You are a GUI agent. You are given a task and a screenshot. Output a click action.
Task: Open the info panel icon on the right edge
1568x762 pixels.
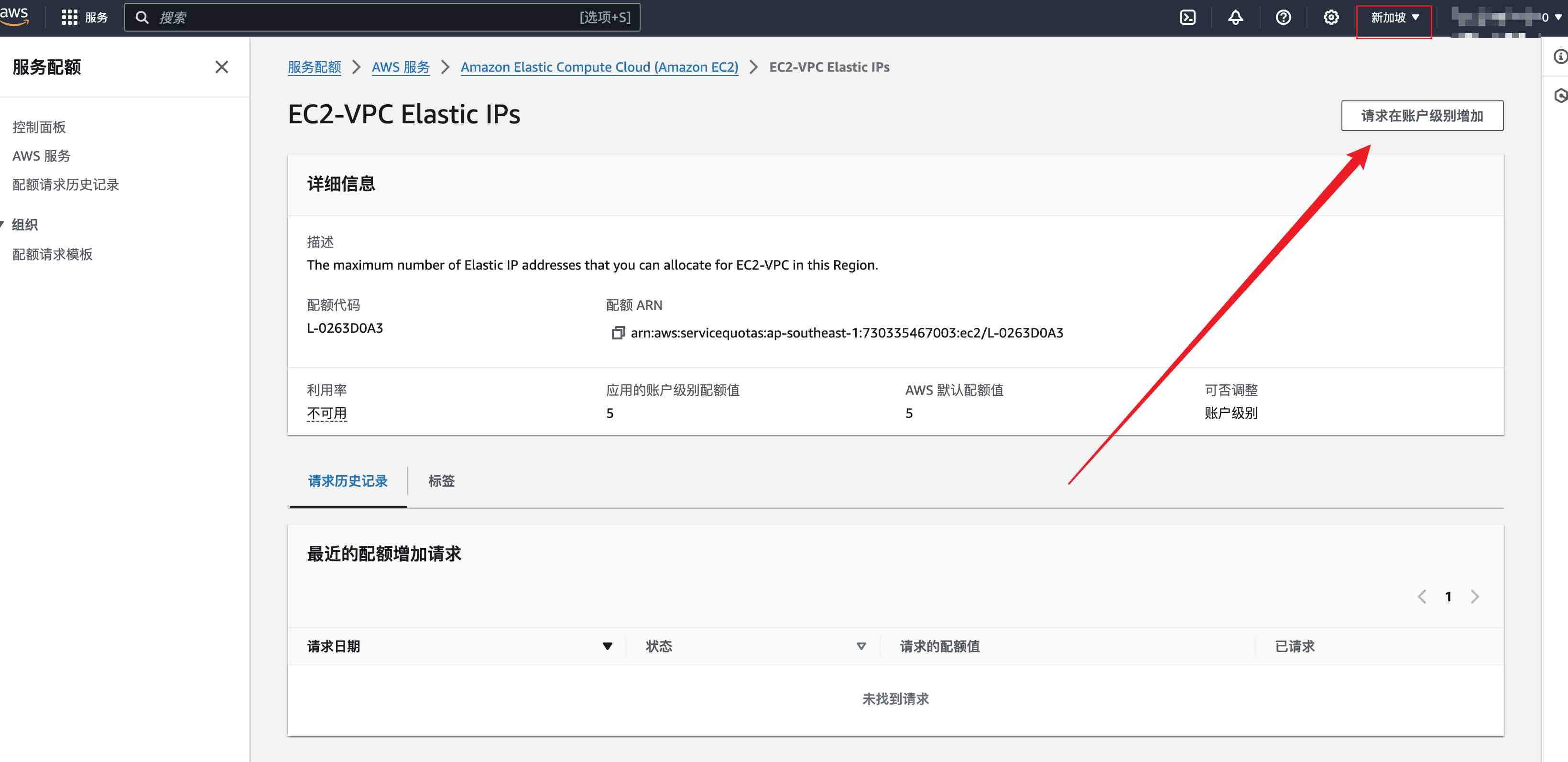1560,56
